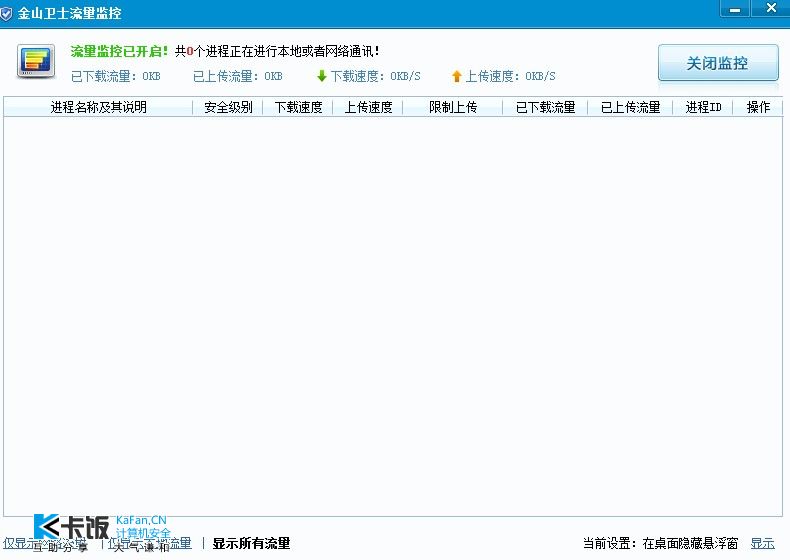Click the 已上传流量: 0KB statistic
This screenshot has width=790, height=560.
(x=237, y=76)
